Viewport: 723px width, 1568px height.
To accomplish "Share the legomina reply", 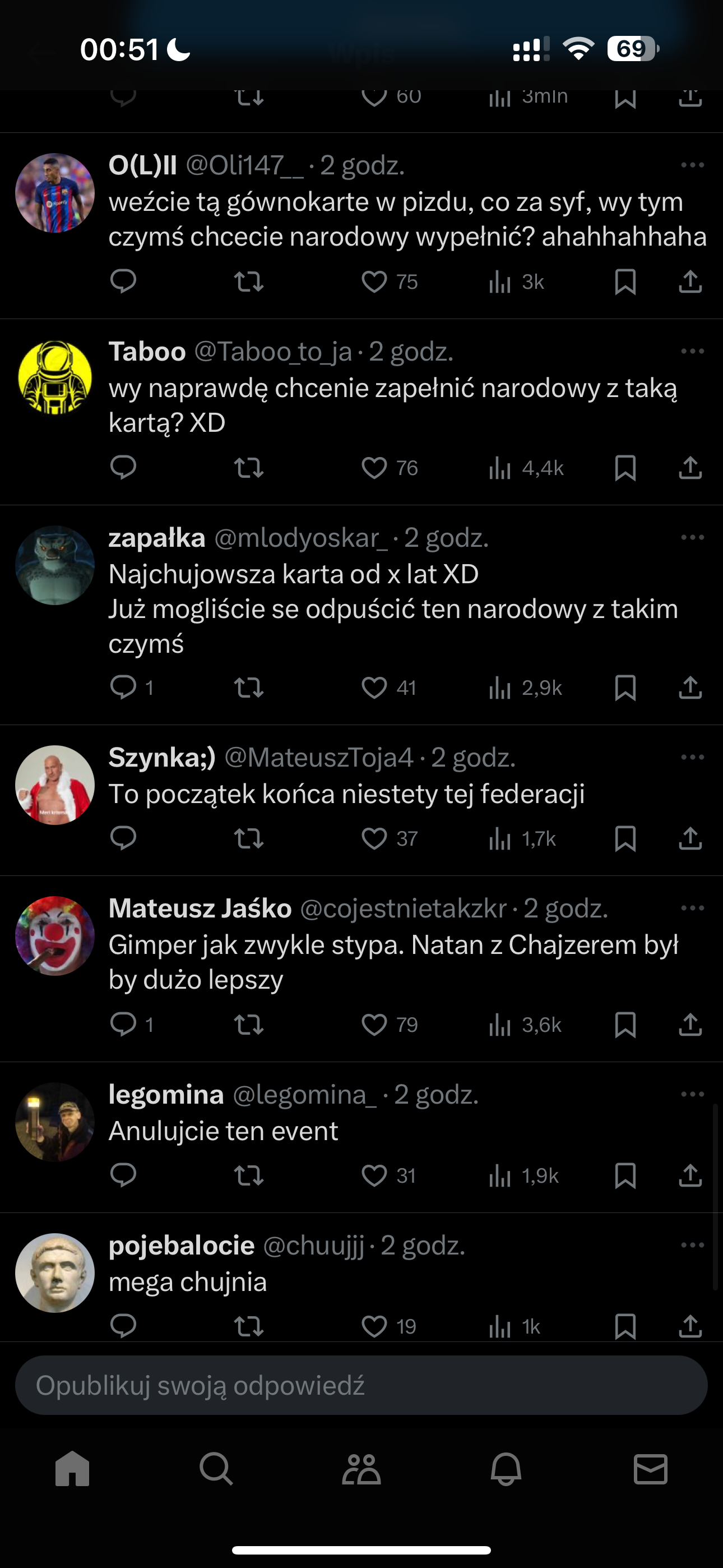I will point(690,1175).
